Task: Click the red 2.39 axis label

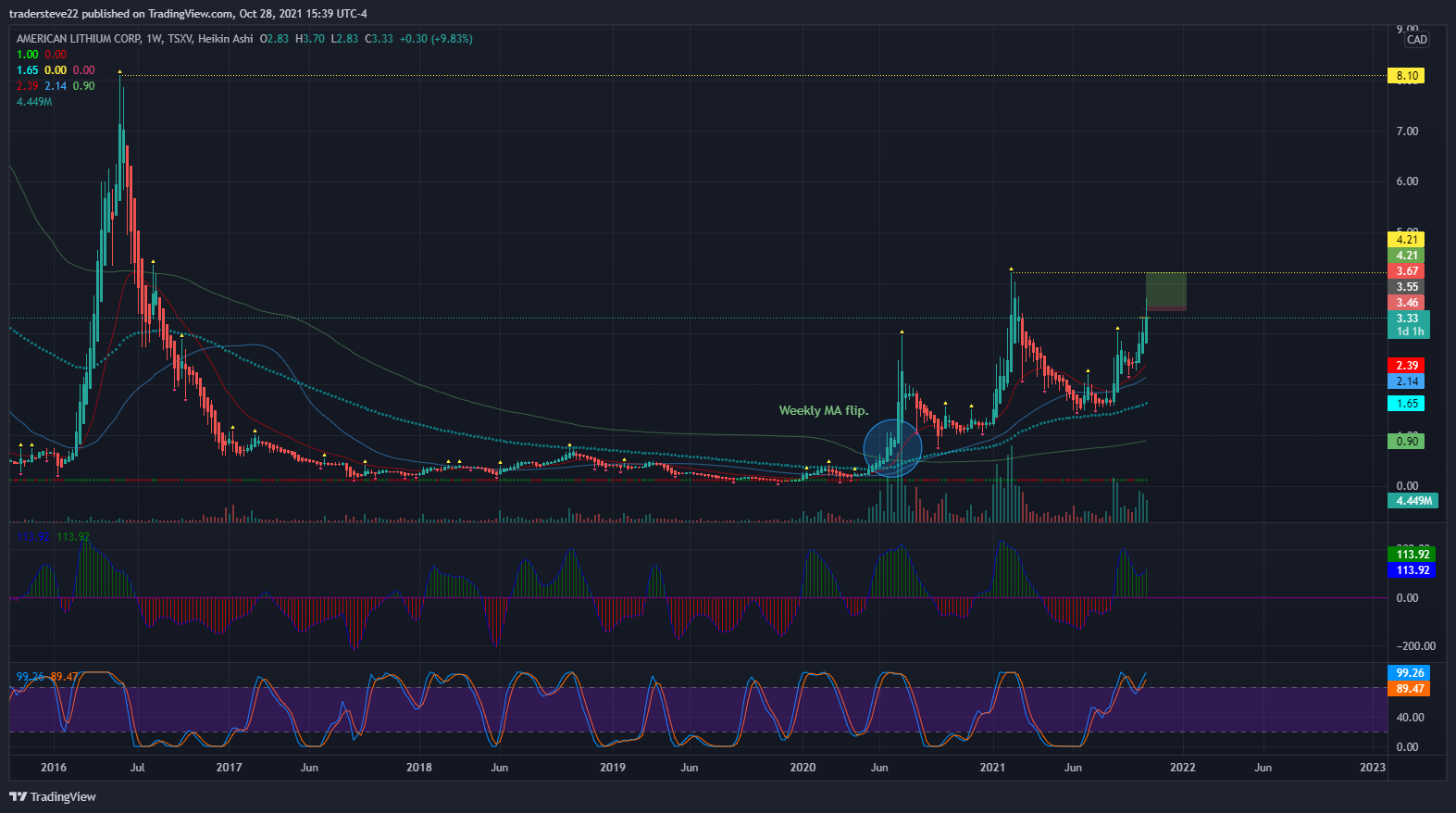Action: tap(1406, 366)
